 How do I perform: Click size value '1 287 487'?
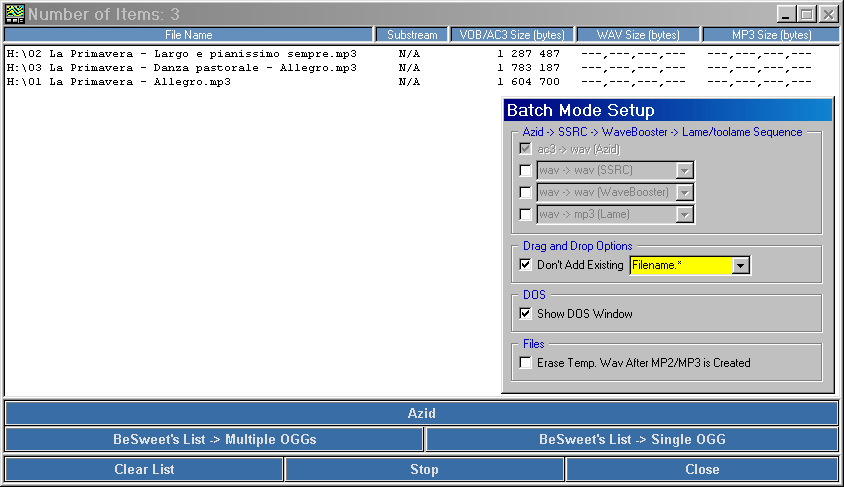(528, 54)
